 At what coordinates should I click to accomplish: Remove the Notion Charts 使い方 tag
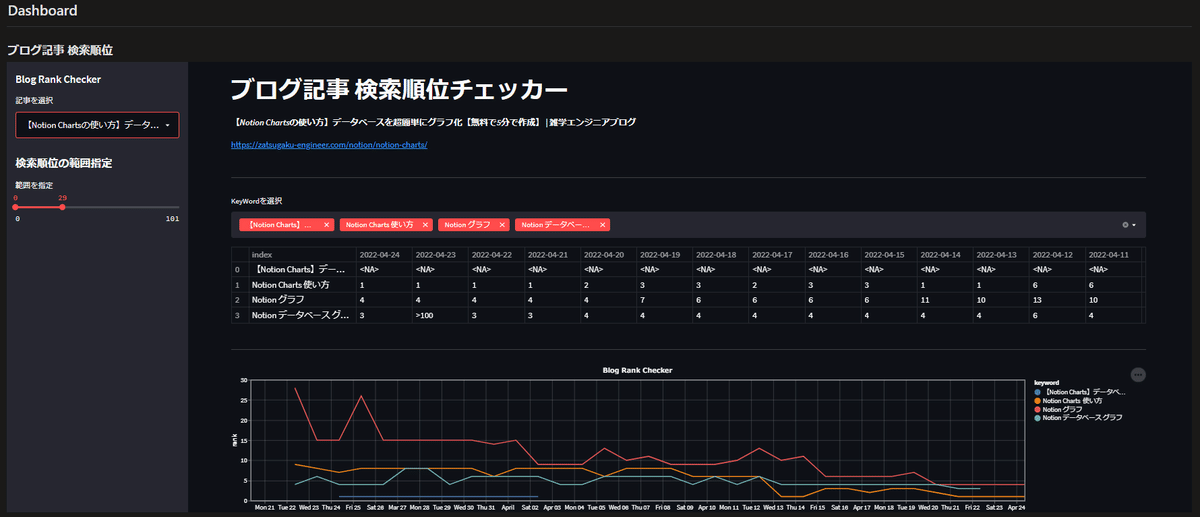[x=425, y=225]
